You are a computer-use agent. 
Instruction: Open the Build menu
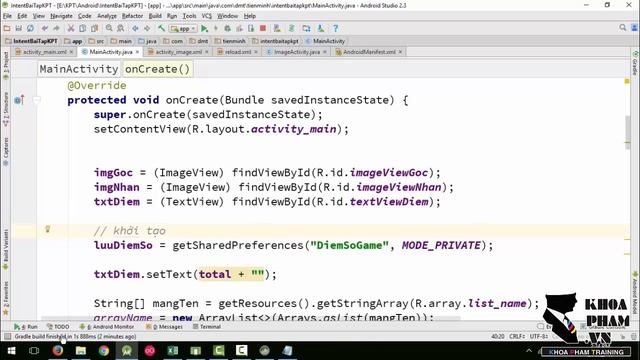coord(155,16)
